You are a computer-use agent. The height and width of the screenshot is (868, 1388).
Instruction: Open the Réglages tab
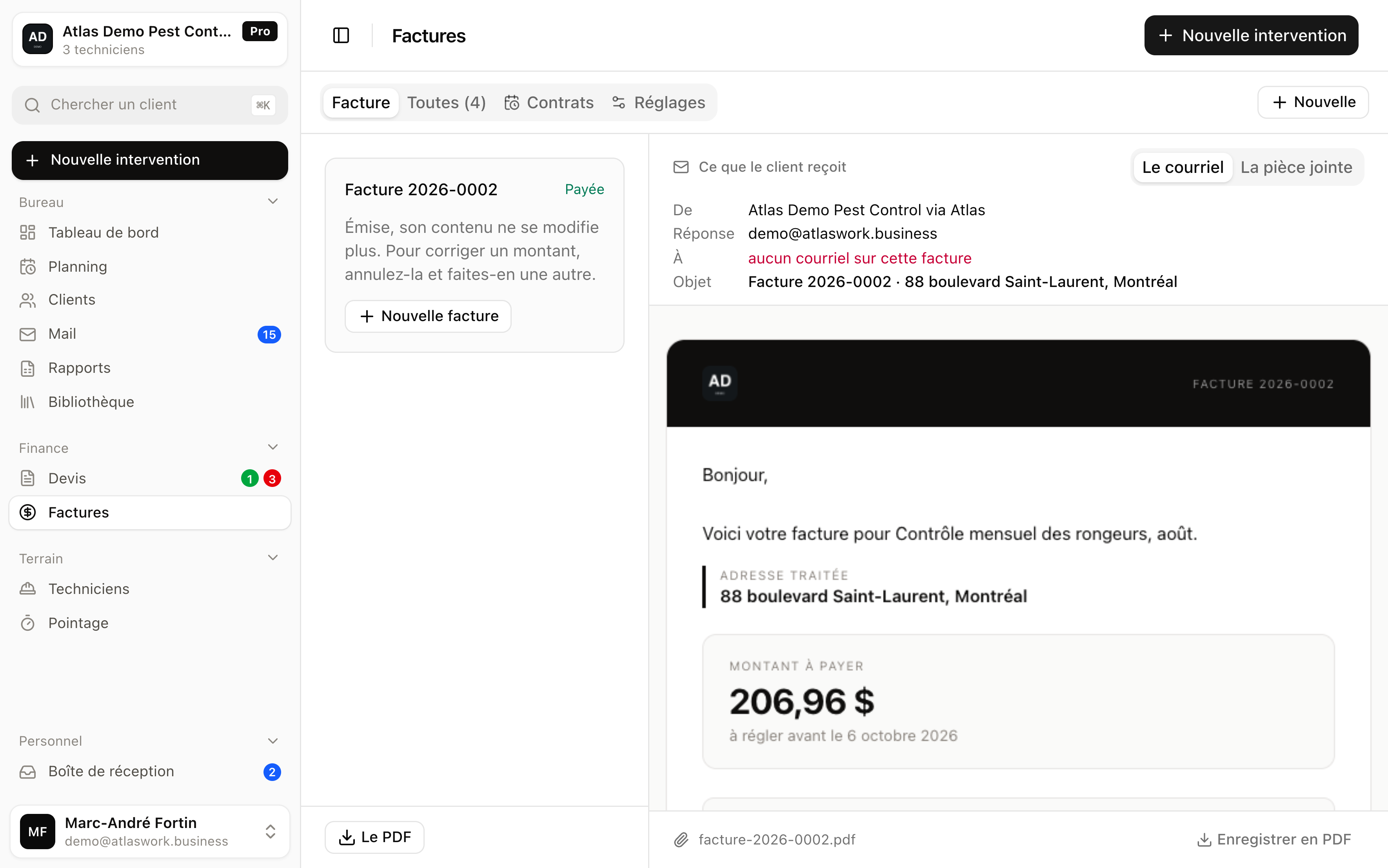point(659,103)
